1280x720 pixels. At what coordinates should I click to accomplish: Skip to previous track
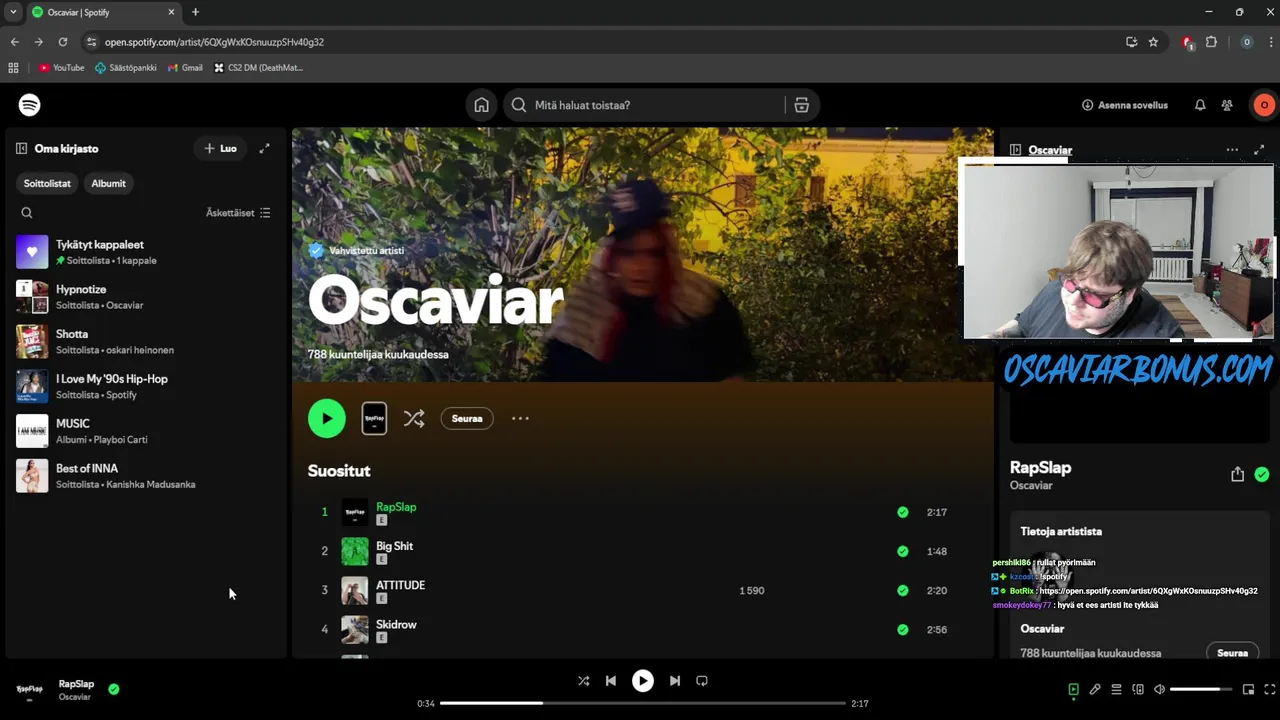click(x=611, y=681)
